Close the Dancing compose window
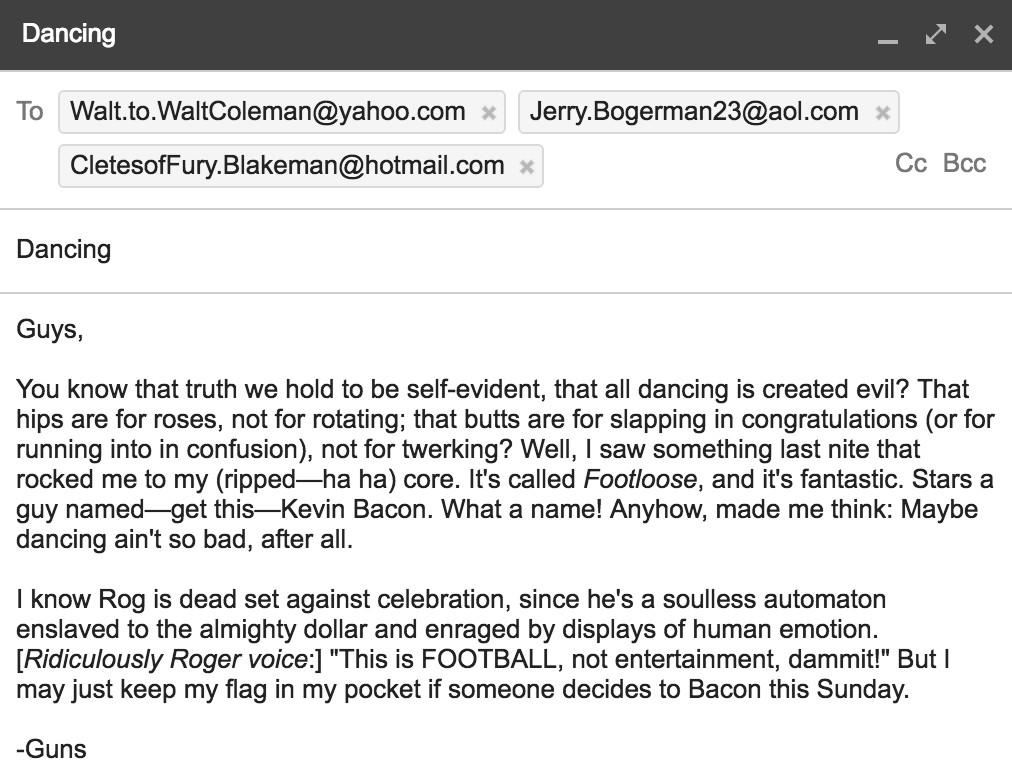1012x784 pixels. [984, 34]
